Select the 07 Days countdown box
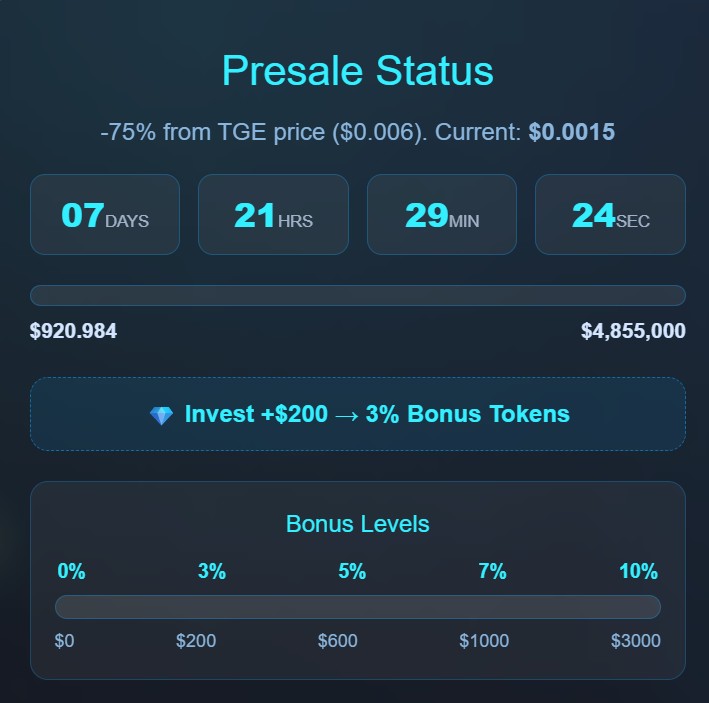This screenshot has width=709, height=703. pos(105,214)
